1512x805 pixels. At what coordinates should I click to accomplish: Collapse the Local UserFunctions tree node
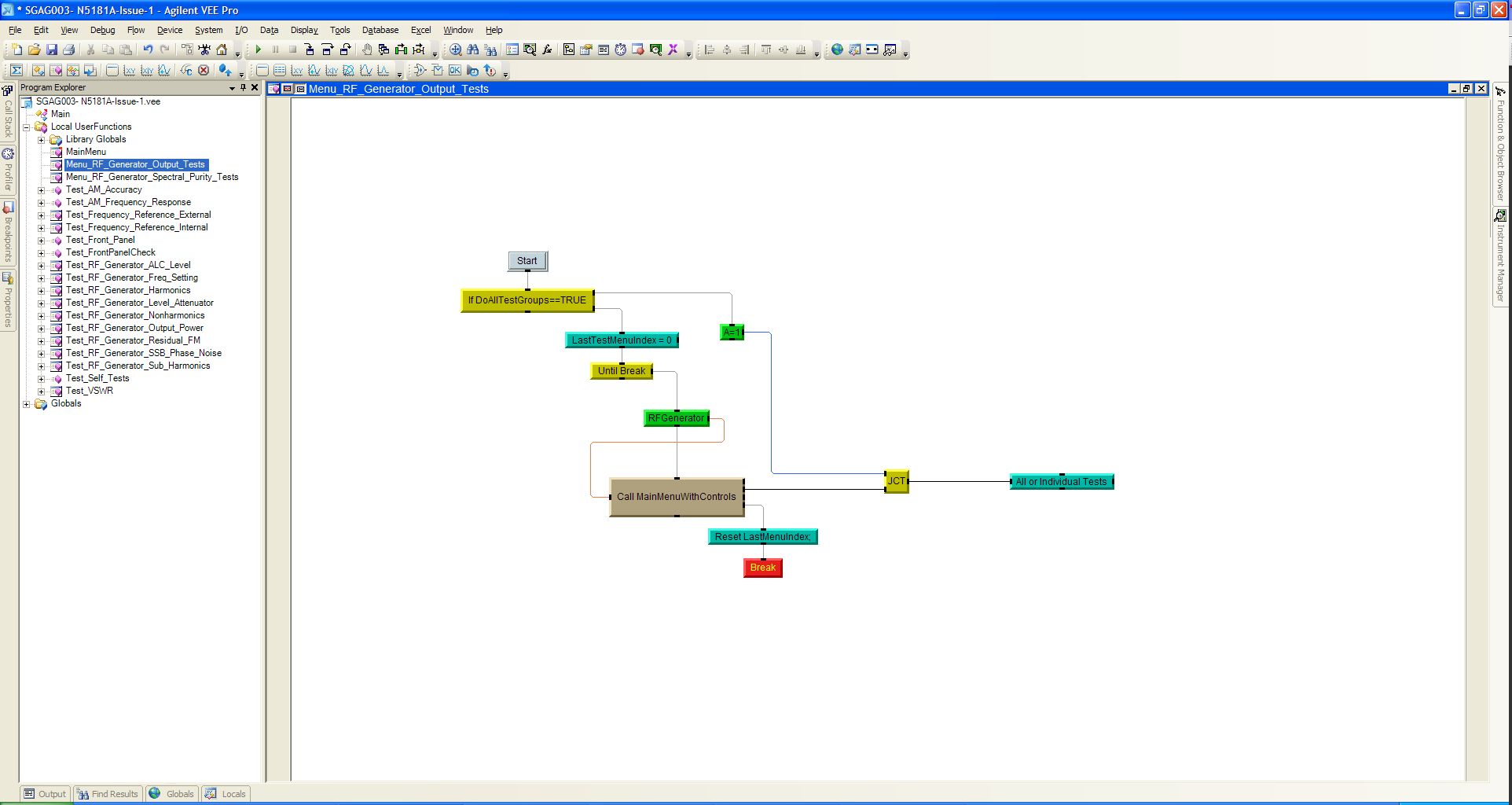pos(26,127)
